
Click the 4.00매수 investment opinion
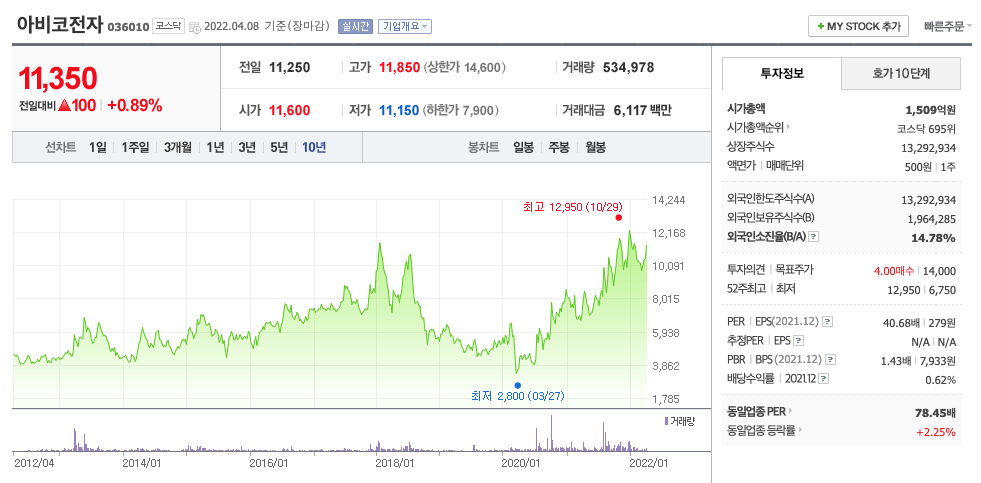[895, 271]
